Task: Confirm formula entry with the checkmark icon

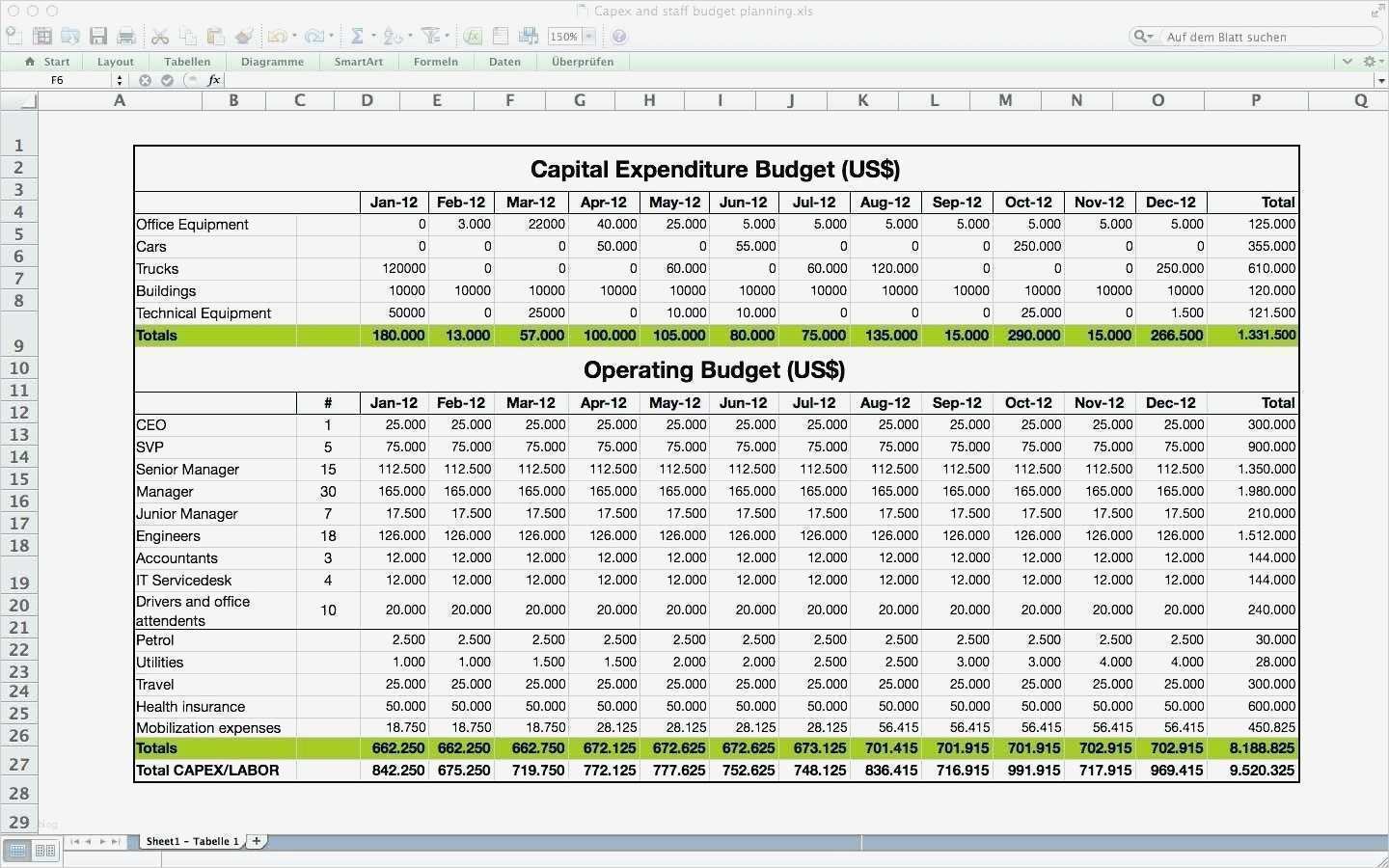Action: 168,80
